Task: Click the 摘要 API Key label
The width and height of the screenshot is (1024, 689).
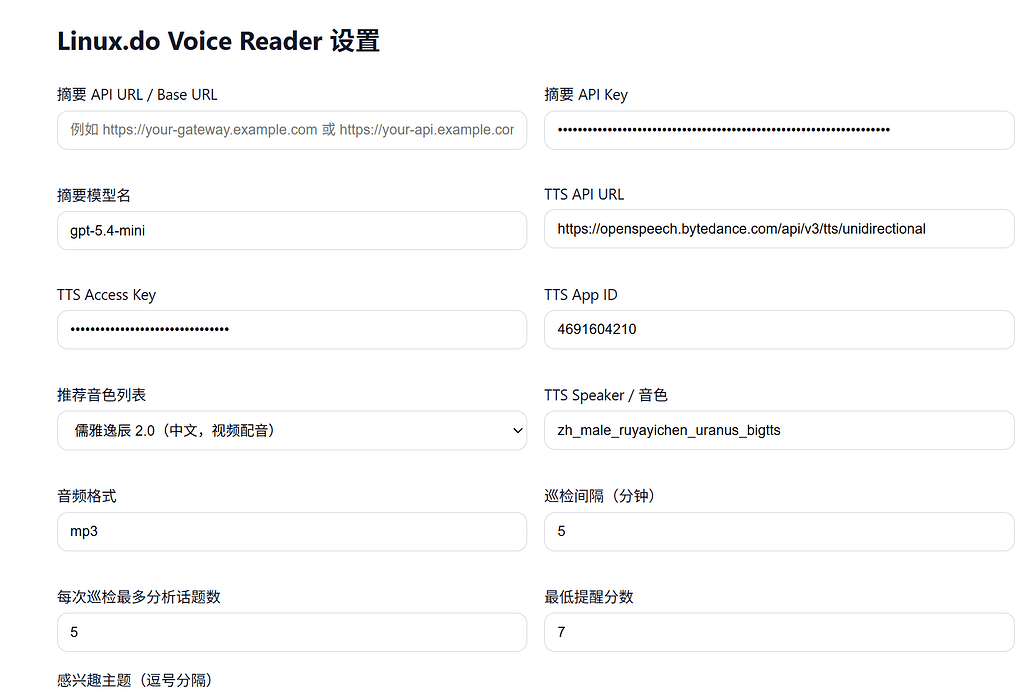Action: pyautogui.click(x=586, y=95)
